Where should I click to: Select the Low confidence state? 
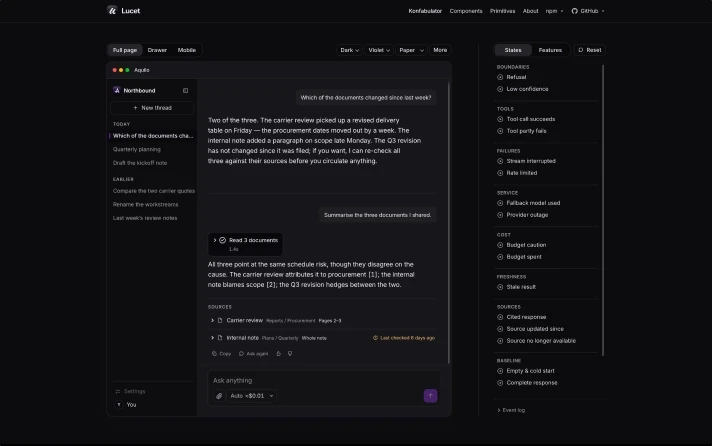[x=523, y=89]
